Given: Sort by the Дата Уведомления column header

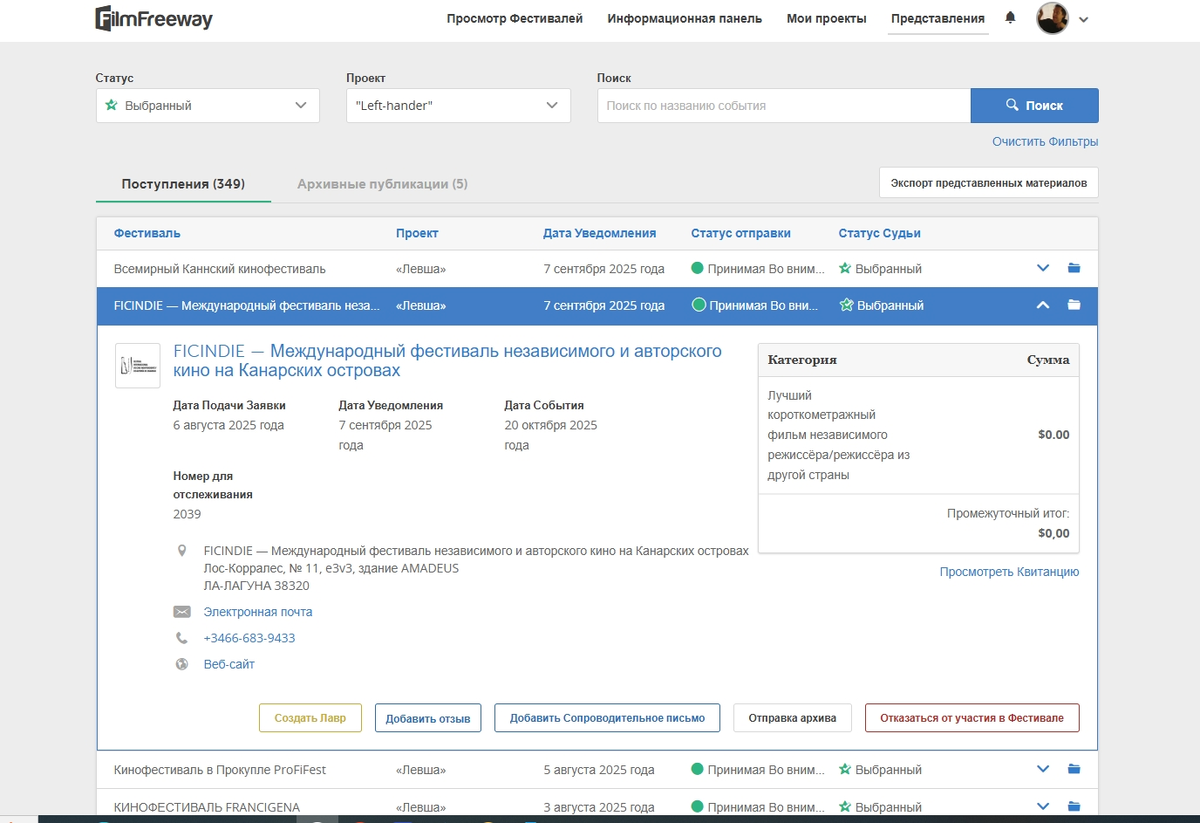Looking at the screenshot, I should 599,233.
